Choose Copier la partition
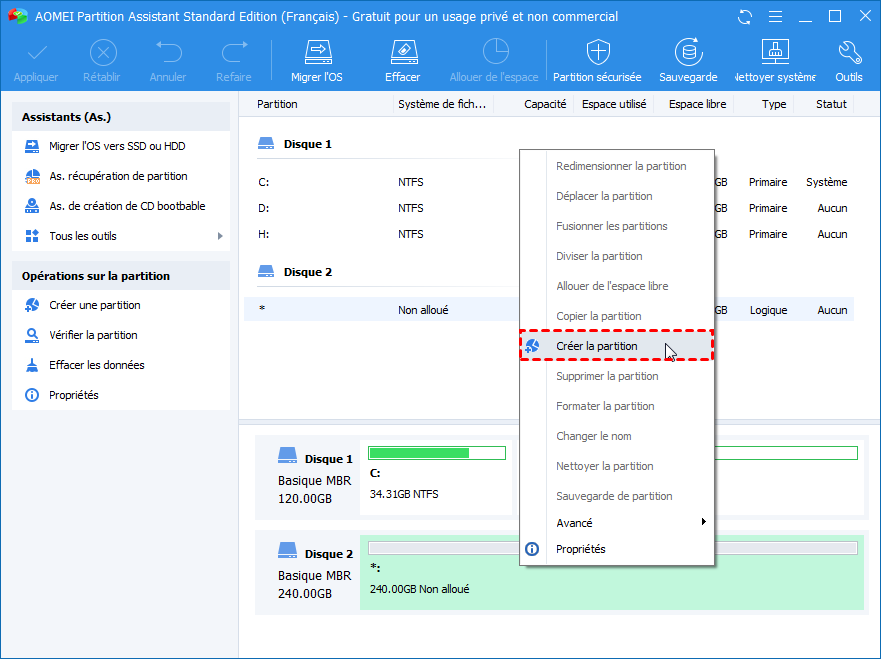Screen dimensions: 881x659 pos(617,316)
